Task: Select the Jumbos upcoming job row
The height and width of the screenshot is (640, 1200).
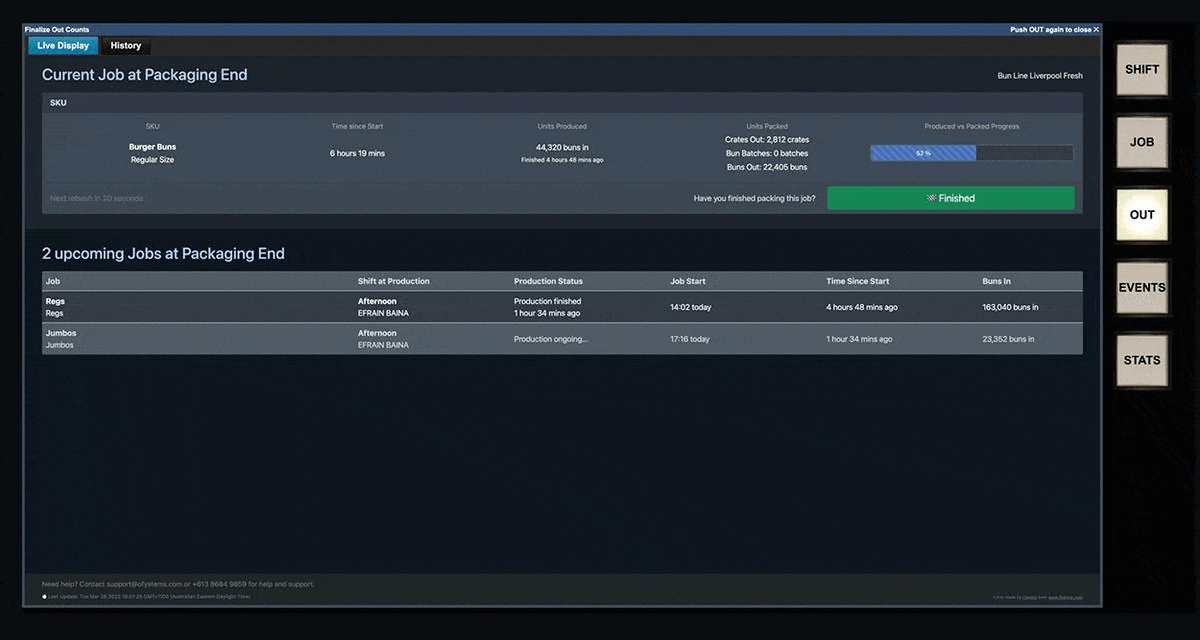Action: coord(560,338)
